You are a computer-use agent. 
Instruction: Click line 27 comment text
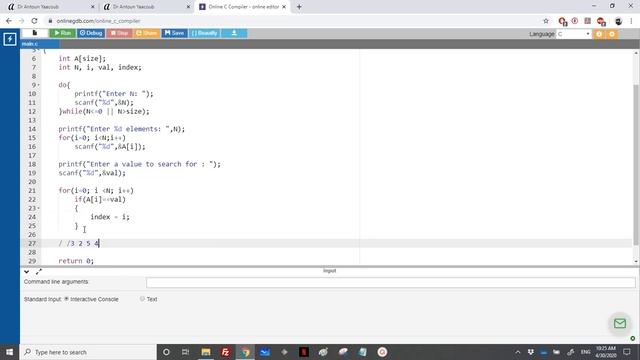(79, 243)
